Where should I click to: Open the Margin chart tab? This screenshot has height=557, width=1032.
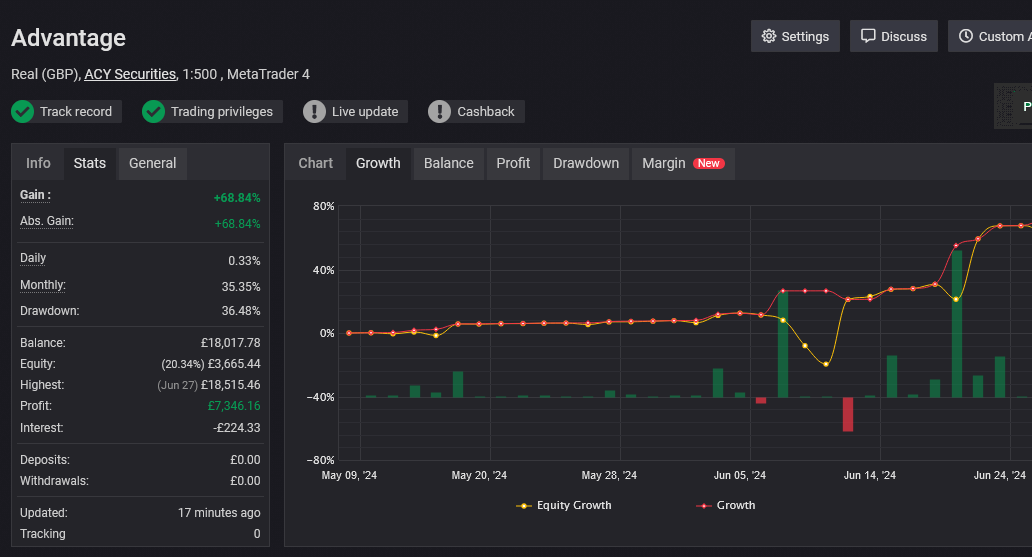(663, 163)
